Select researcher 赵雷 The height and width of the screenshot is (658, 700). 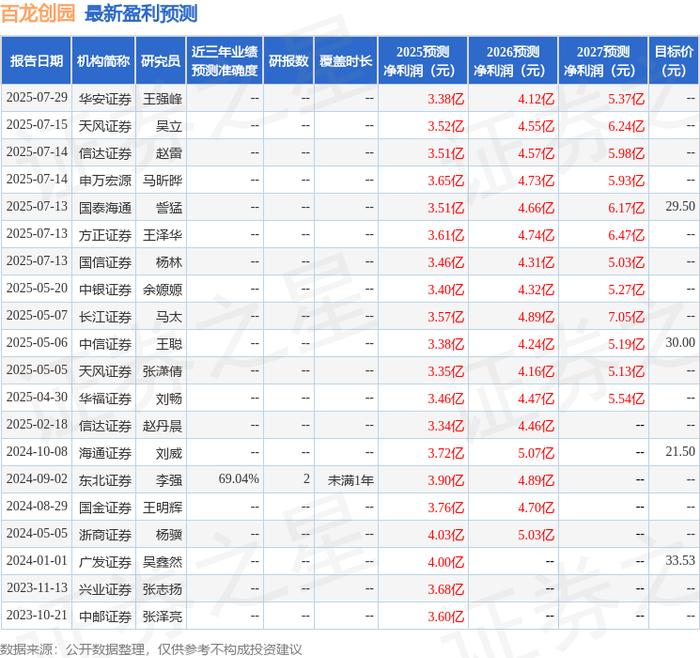click(169, 153)
